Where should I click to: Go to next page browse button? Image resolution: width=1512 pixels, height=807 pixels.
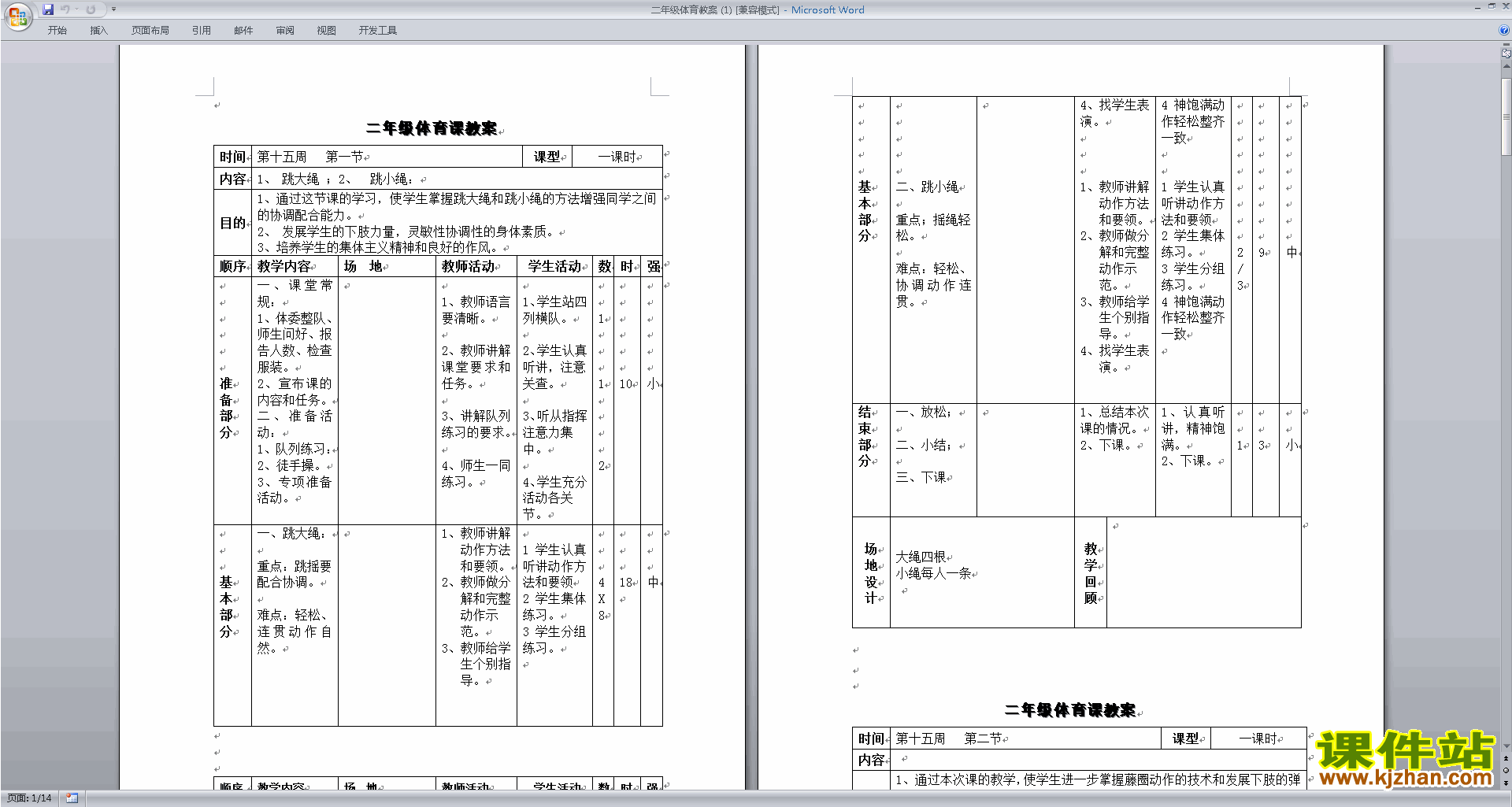point(1506,783)
